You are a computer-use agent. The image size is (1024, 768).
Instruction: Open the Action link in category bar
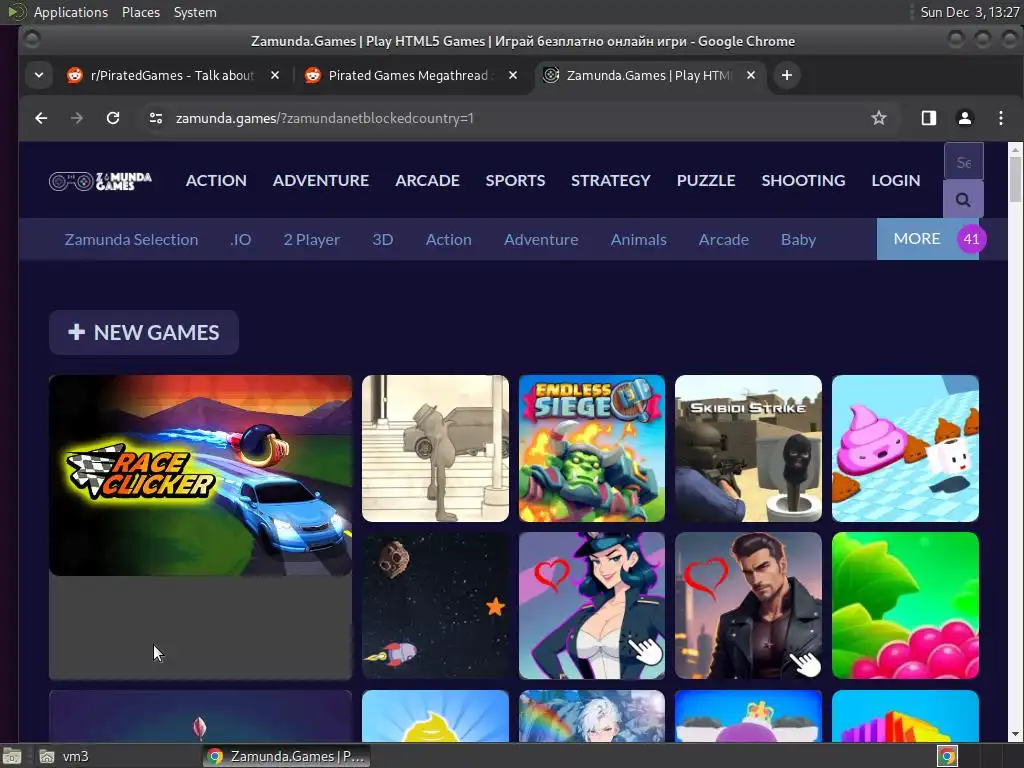449,240
